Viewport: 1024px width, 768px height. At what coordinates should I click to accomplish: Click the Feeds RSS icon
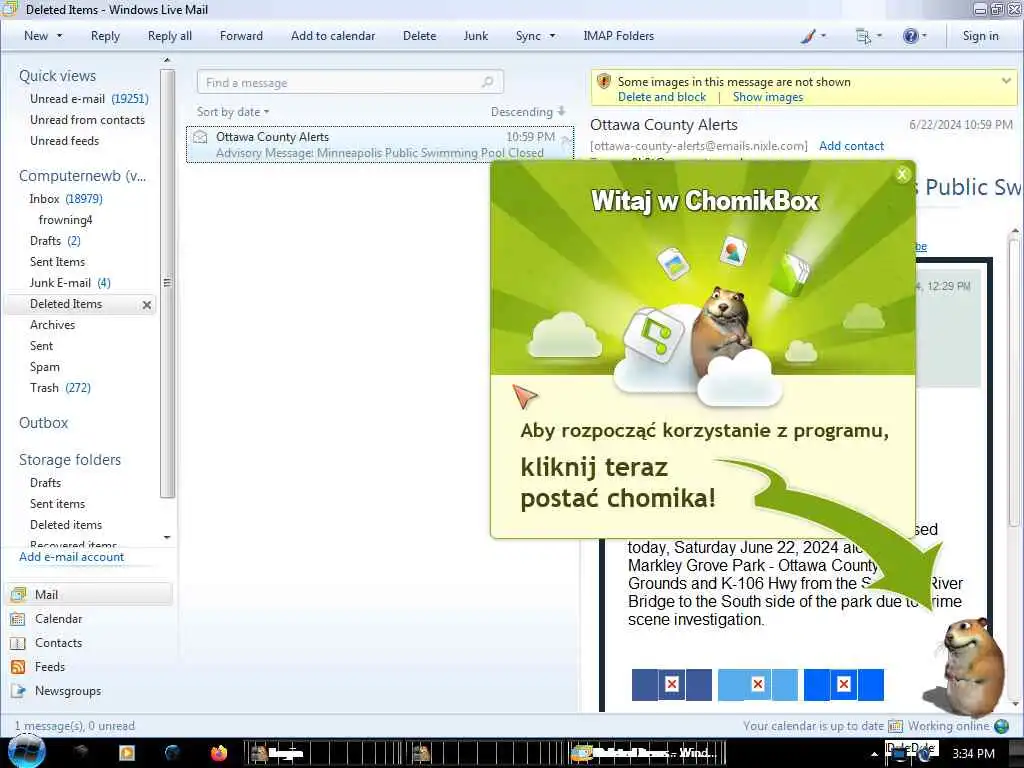point(18,667)
